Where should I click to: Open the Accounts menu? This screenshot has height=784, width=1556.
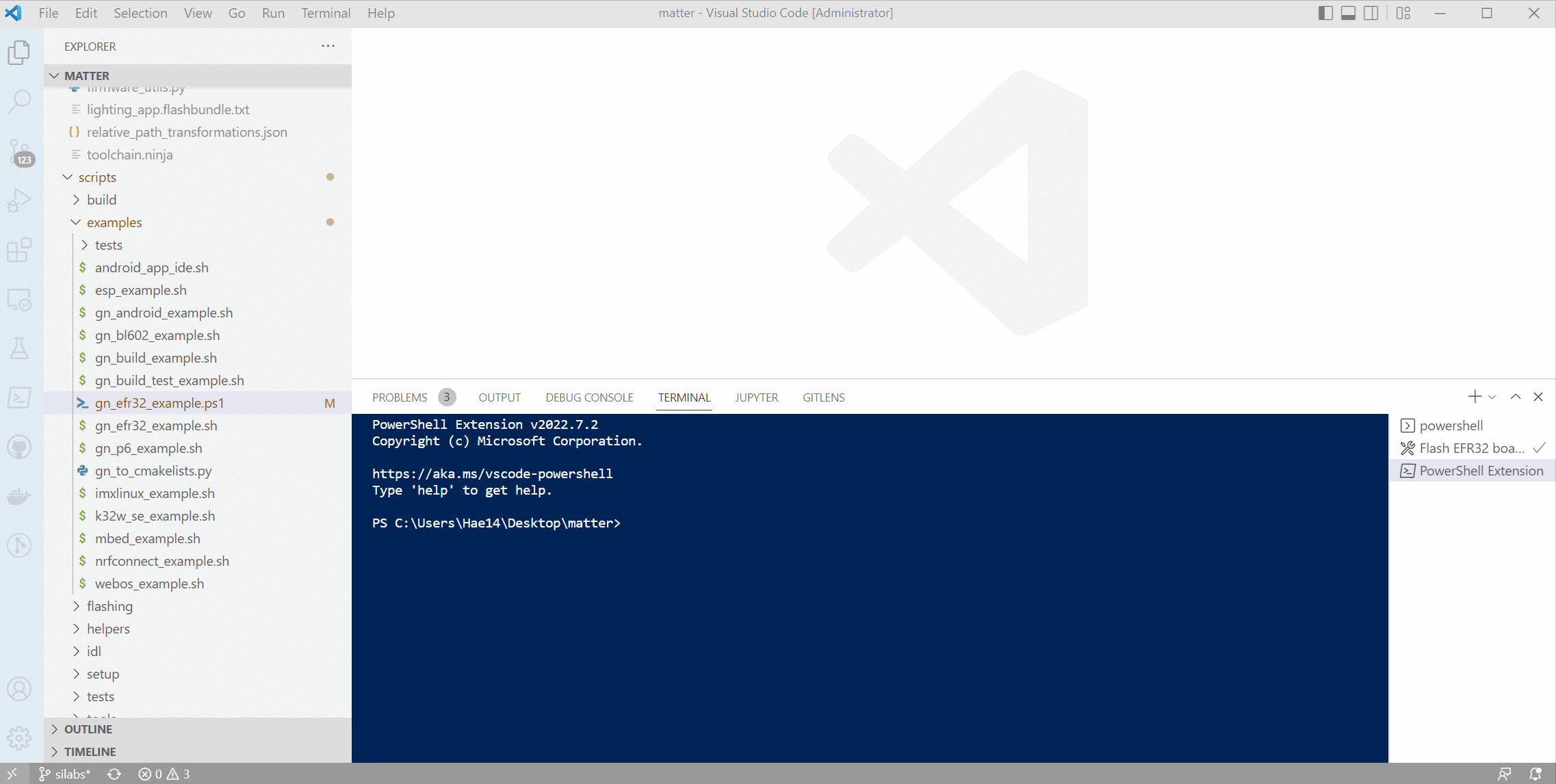point(19,689)
